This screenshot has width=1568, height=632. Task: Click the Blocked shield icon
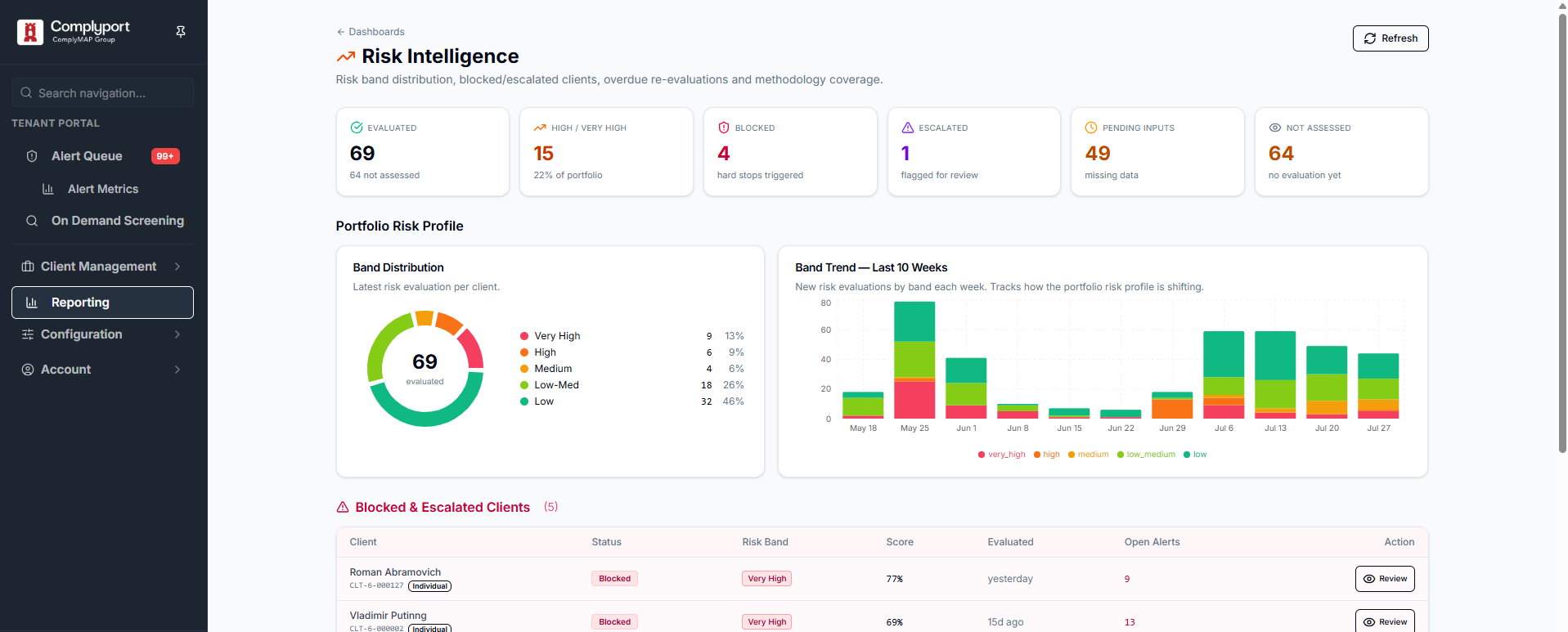724,128
